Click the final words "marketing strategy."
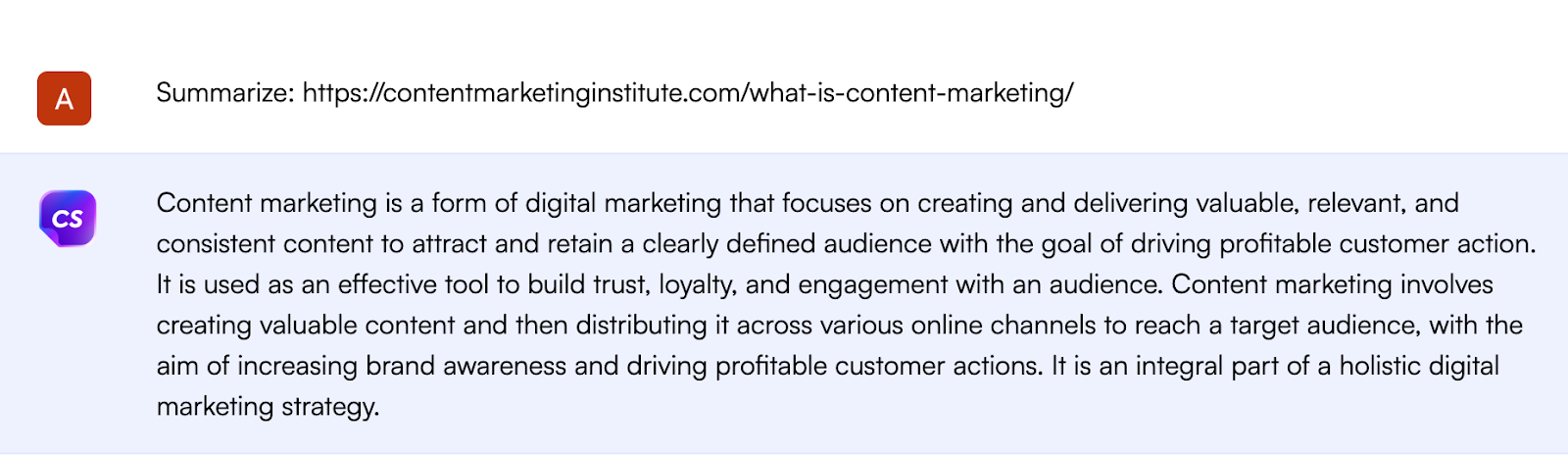The image size is (1568, 456). [x=268, y=406]
